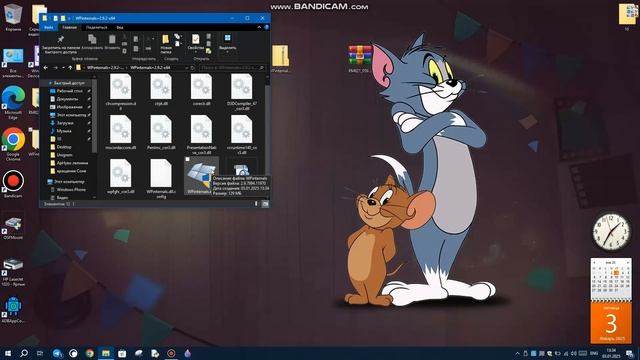
Task: Open Bandicam recorder from the taskbar
Action: 171,353
